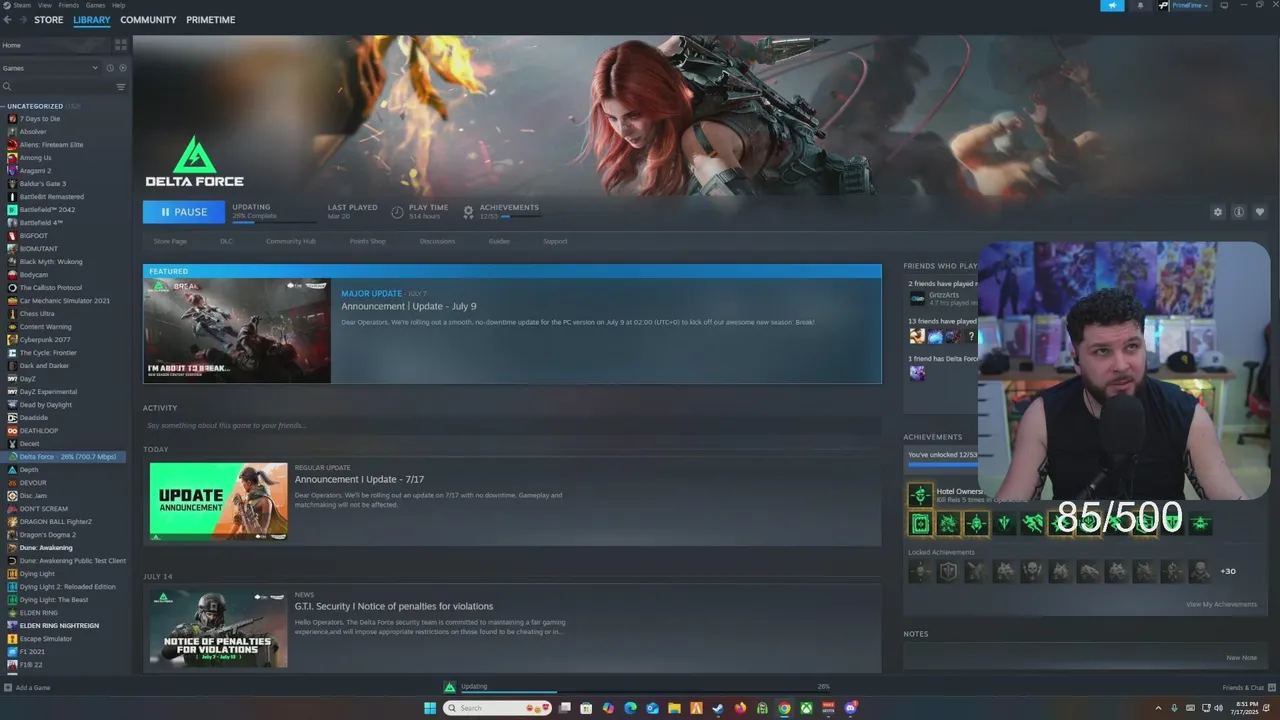The height and width of the screenshot is (720, 1280).
Task: Add Delta Force to favorites heart icon
Action: pyautogui.click(x=1259, y=212)
